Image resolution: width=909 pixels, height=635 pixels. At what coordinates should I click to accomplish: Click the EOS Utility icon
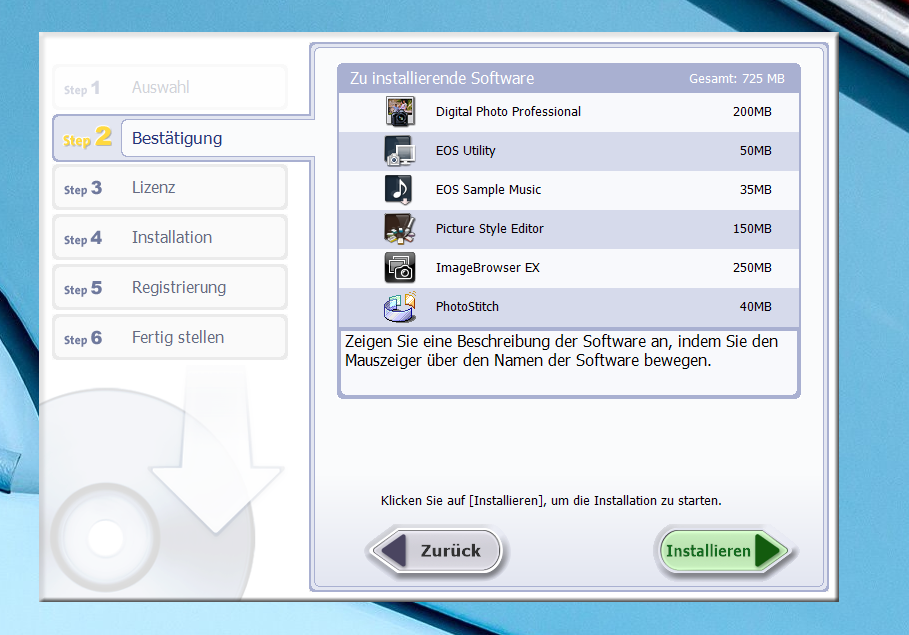pyautogui.click(x=400, y=151)
